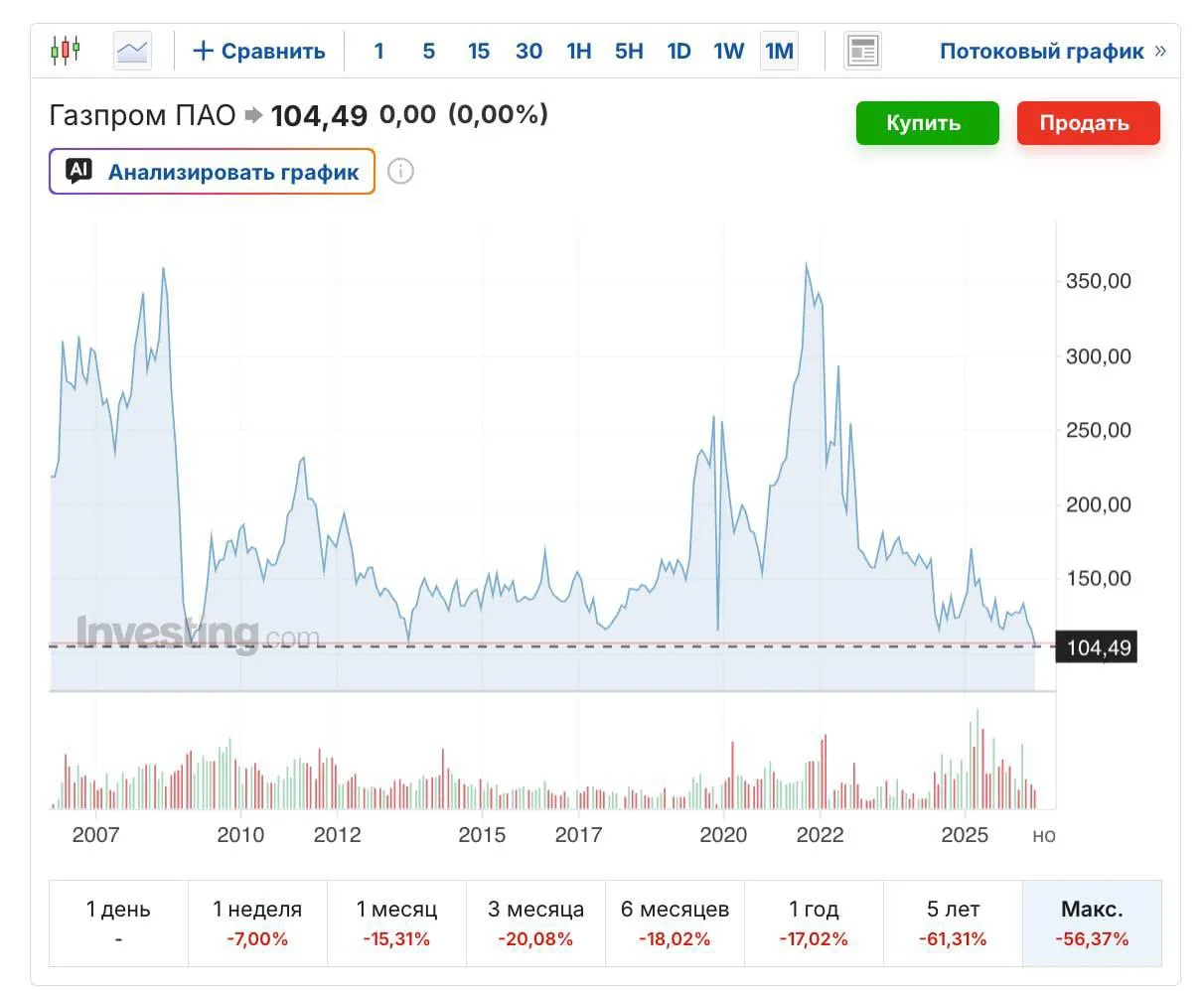1204x991 pixels.
Task: Click the 2007 time axis label
Action: [95, 834]
